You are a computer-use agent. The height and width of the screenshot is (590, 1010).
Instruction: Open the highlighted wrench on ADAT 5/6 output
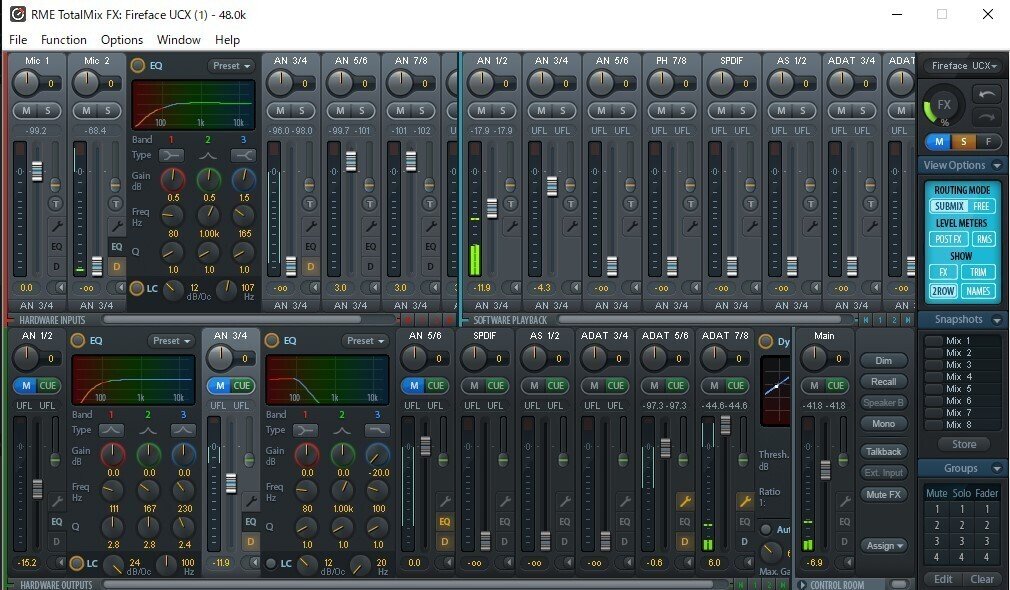(685, 500)
